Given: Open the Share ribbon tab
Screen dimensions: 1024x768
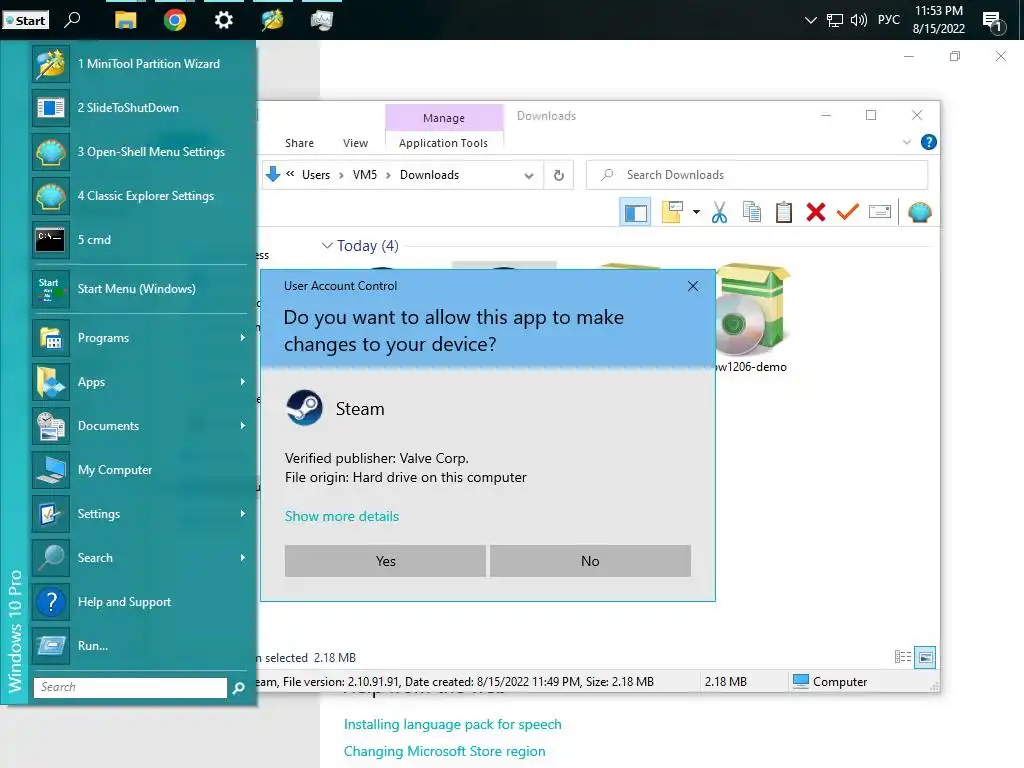Looking at the screenshot, I should tap(299, 143).
